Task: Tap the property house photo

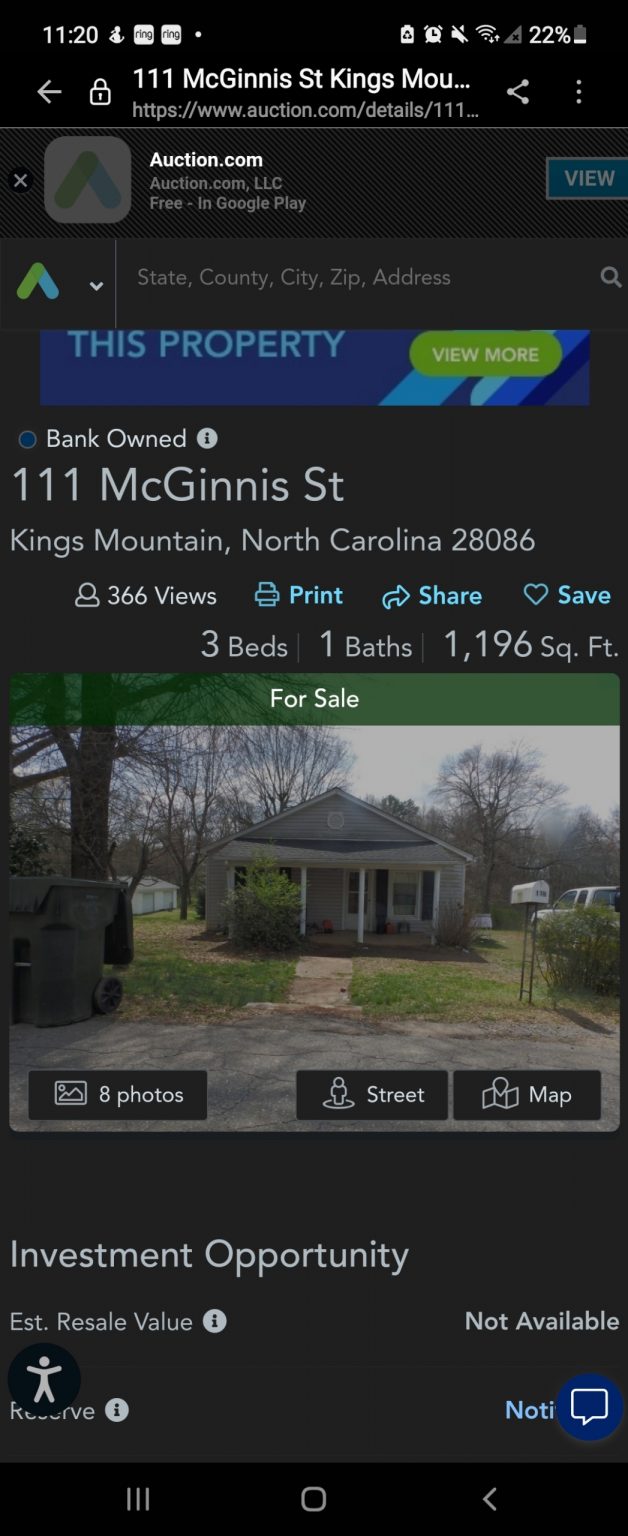Action: click(314, 900)
